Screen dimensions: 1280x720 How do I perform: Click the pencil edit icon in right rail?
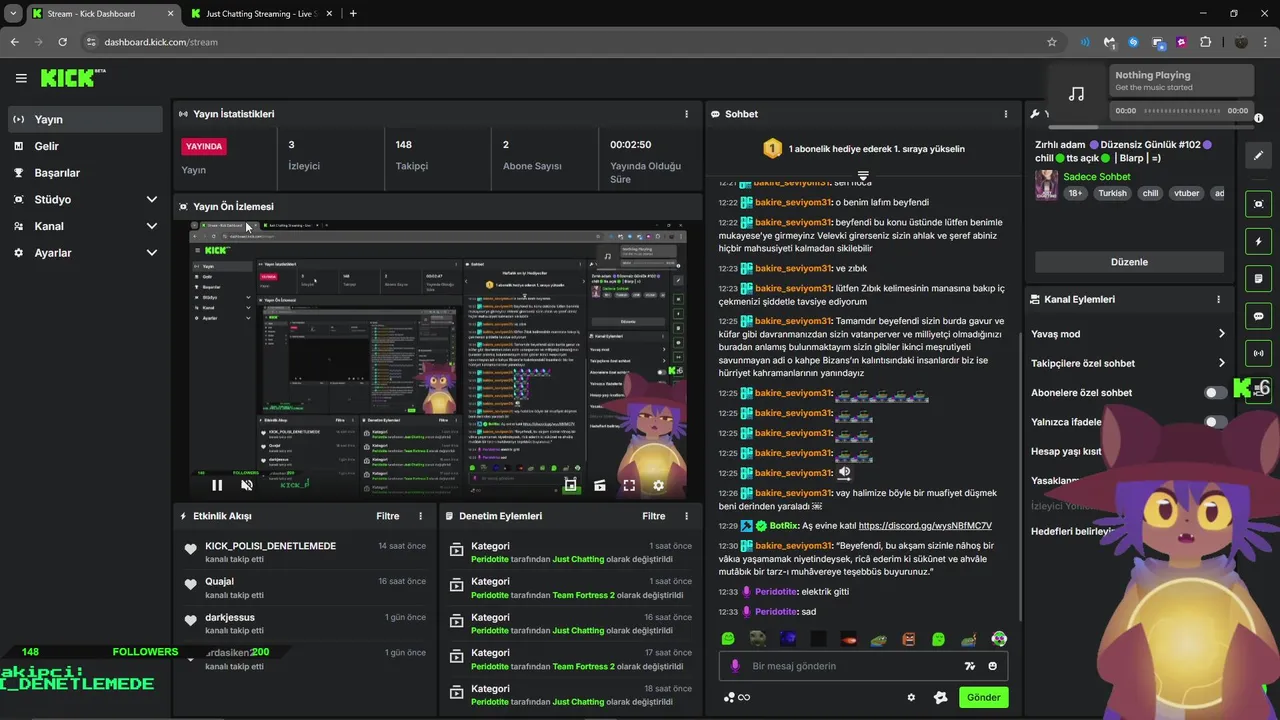click(x=1259, y=155)
